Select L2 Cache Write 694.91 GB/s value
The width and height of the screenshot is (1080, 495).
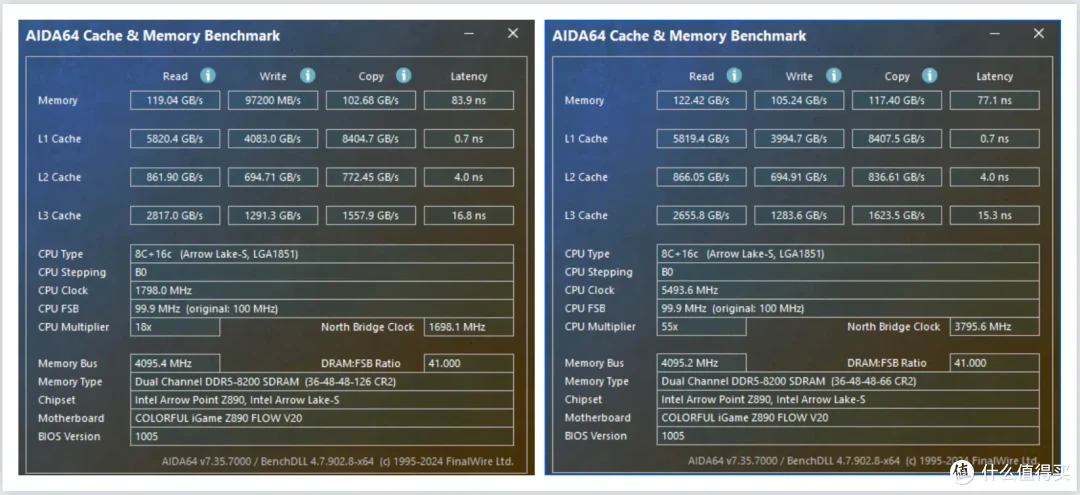pos(799,178)
